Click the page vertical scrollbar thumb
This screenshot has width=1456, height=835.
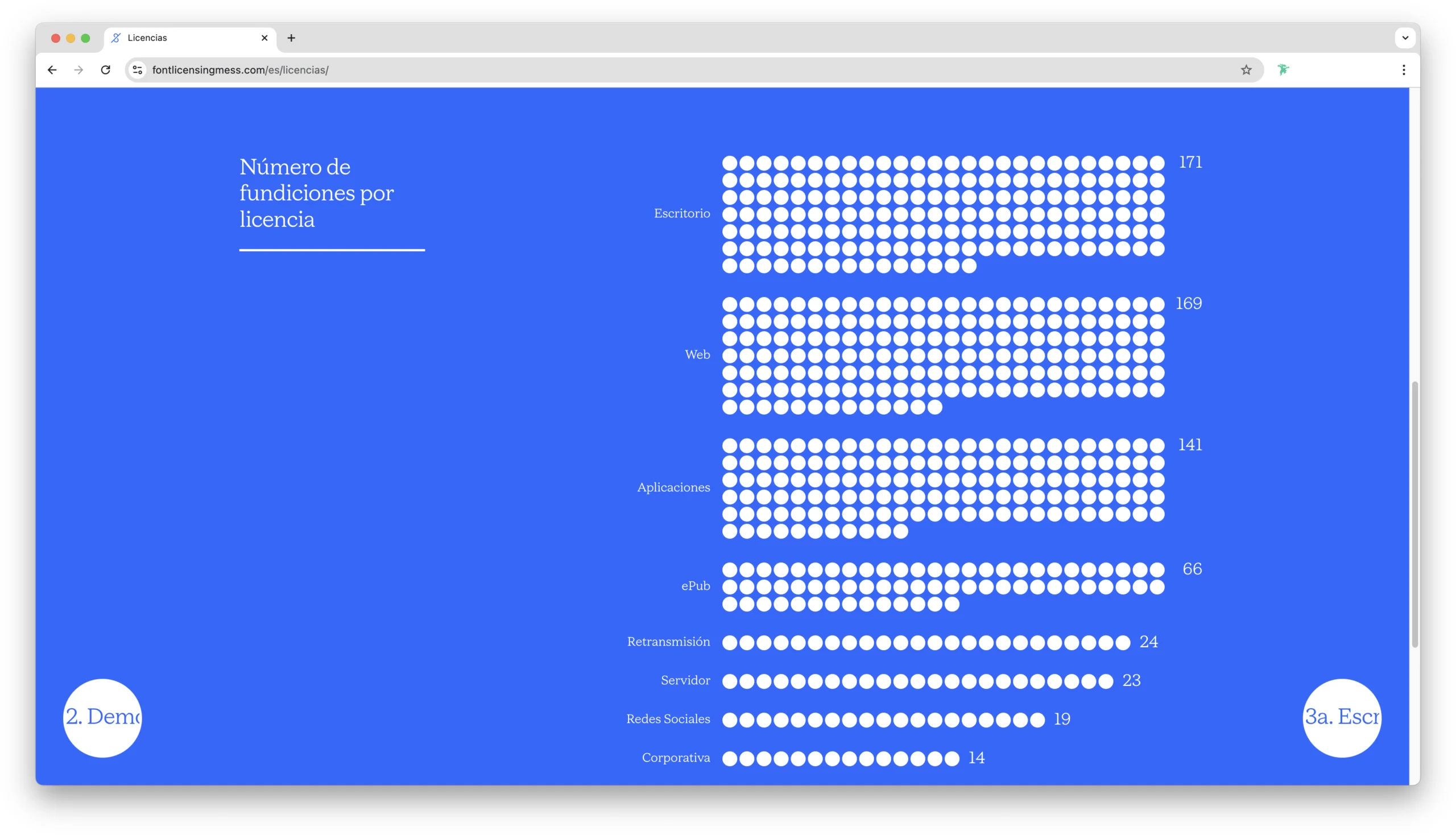click(x=1414, y=513)
